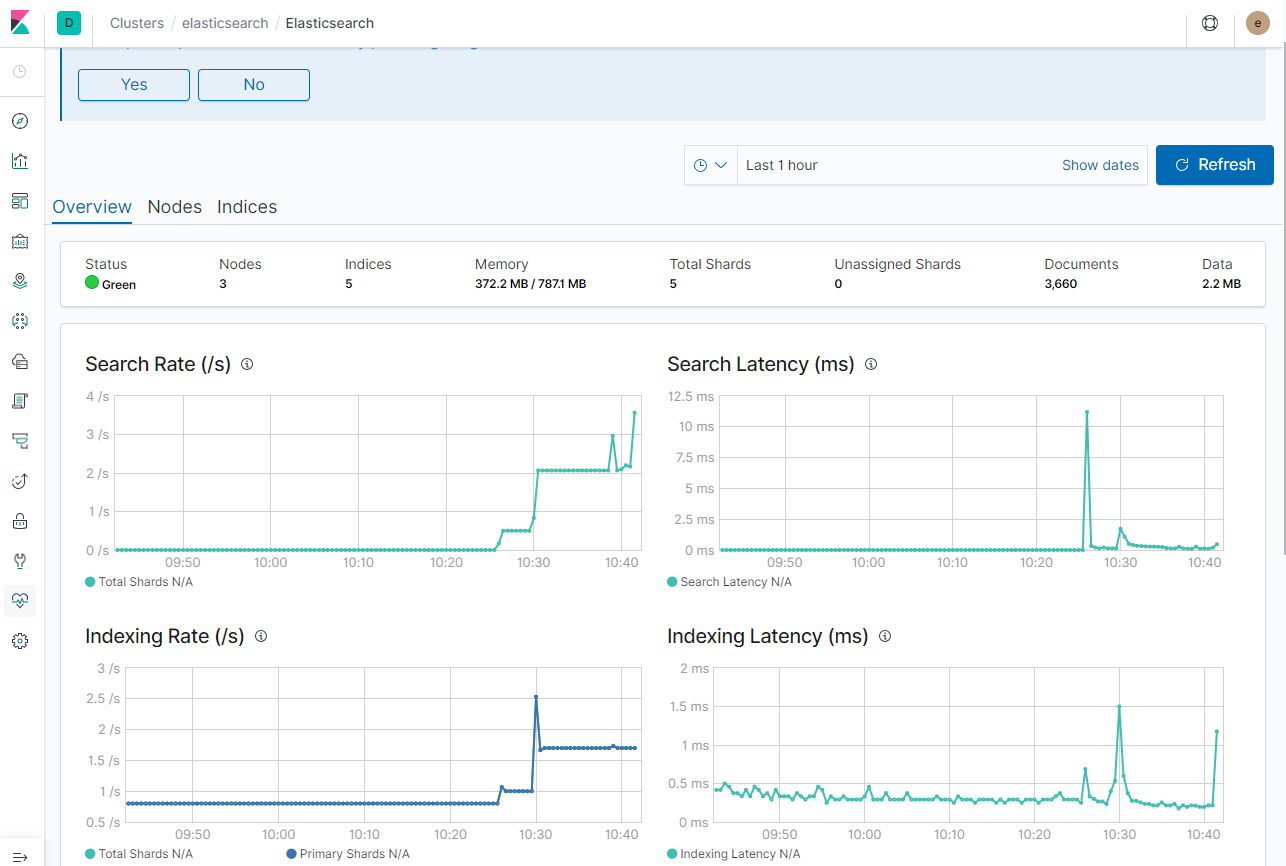Click the 'Search Rate (/s)' chart title
This screenshot has height=866, width=1286.
tap(158, 364)
